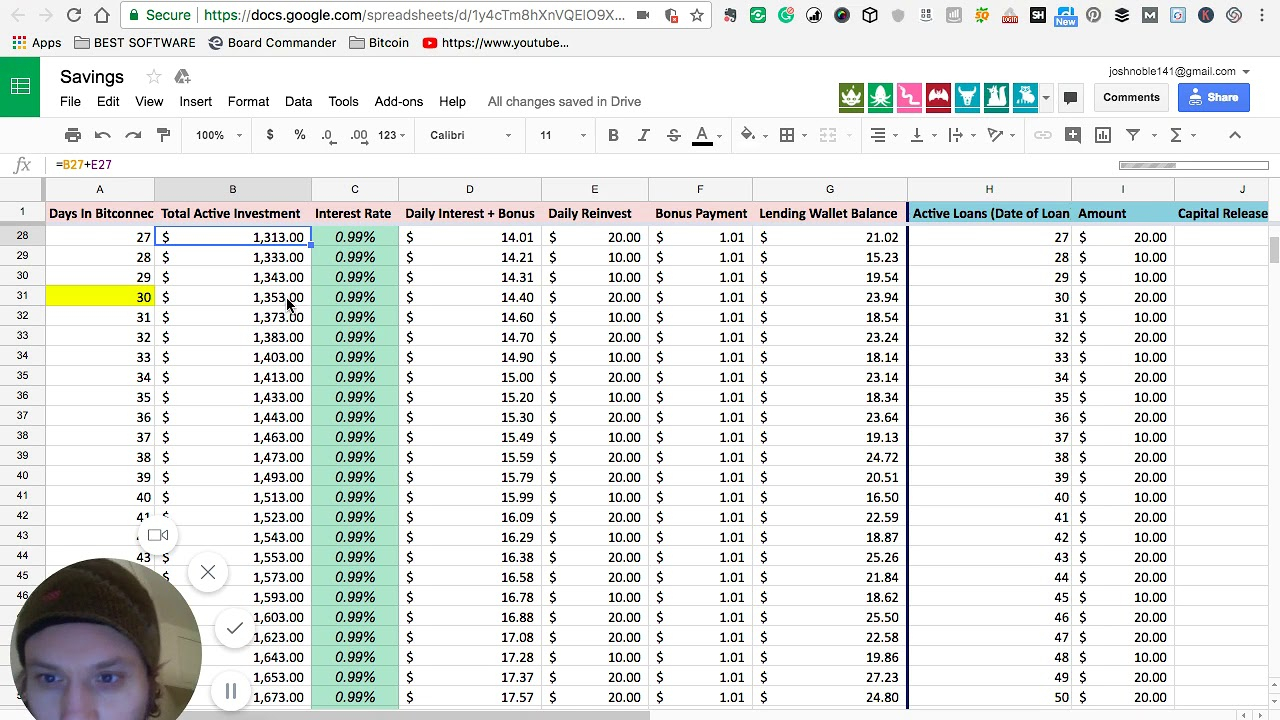The image size is (1280, 720).
Task: Open the Add-ons menu
Action: pos(398,101)
